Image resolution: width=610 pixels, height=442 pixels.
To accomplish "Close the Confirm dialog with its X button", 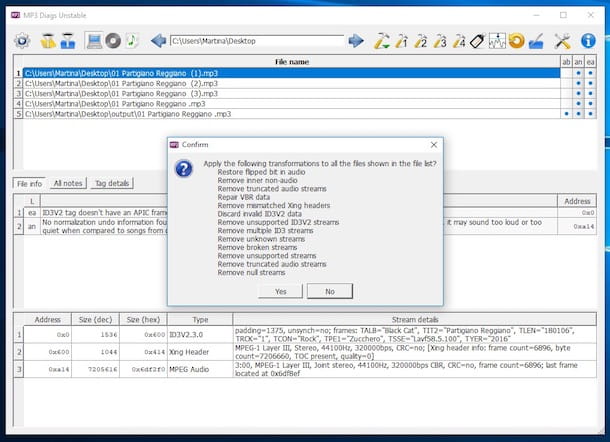I will (x=434, y=145).
